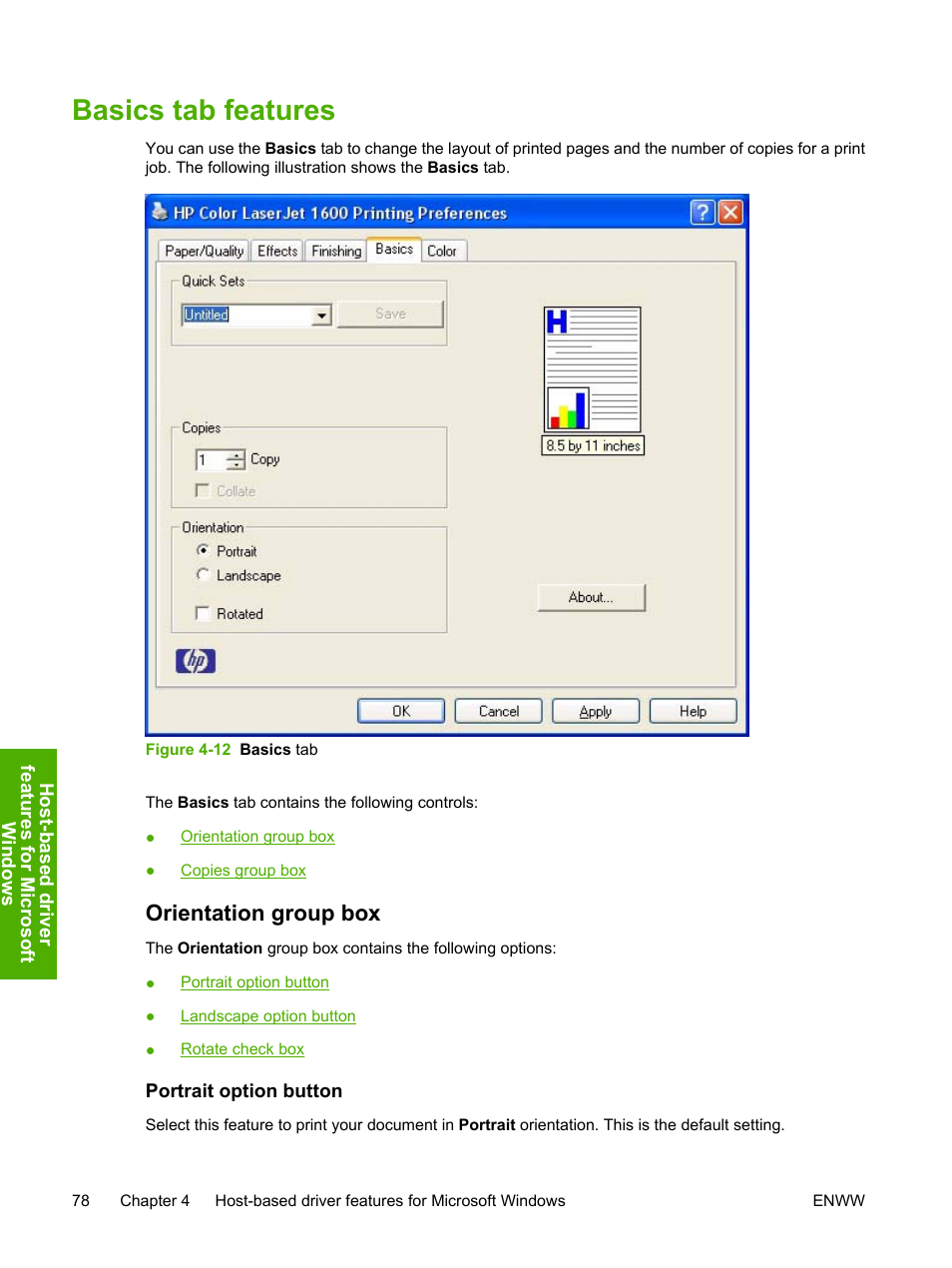Enable the Rotated checkbox
The height and width of the screenshot is (1268, 952).
coord(203,613)
